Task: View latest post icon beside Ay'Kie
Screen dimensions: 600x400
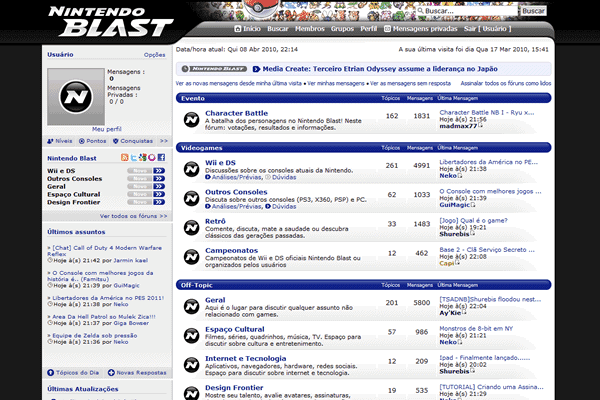Action: (464, 312)
